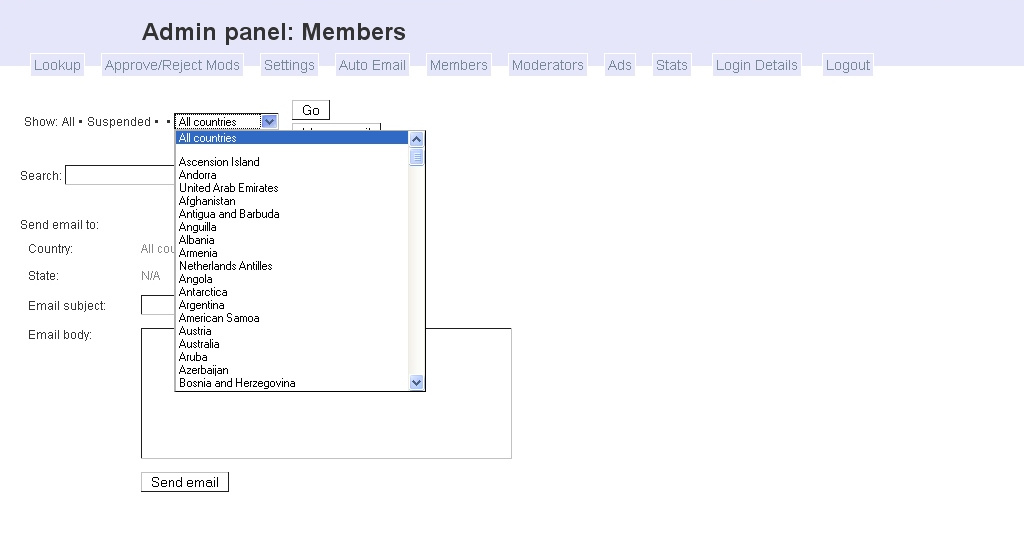
Task: Click the scroll-up arrow of country list
Action: (x=417, y=139)
